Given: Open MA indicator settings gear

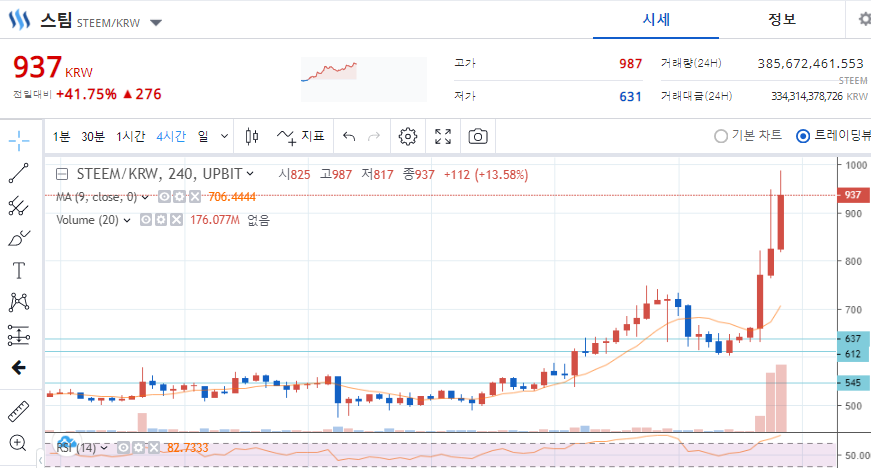Looking at the screenshot, I should click(179, 197).
